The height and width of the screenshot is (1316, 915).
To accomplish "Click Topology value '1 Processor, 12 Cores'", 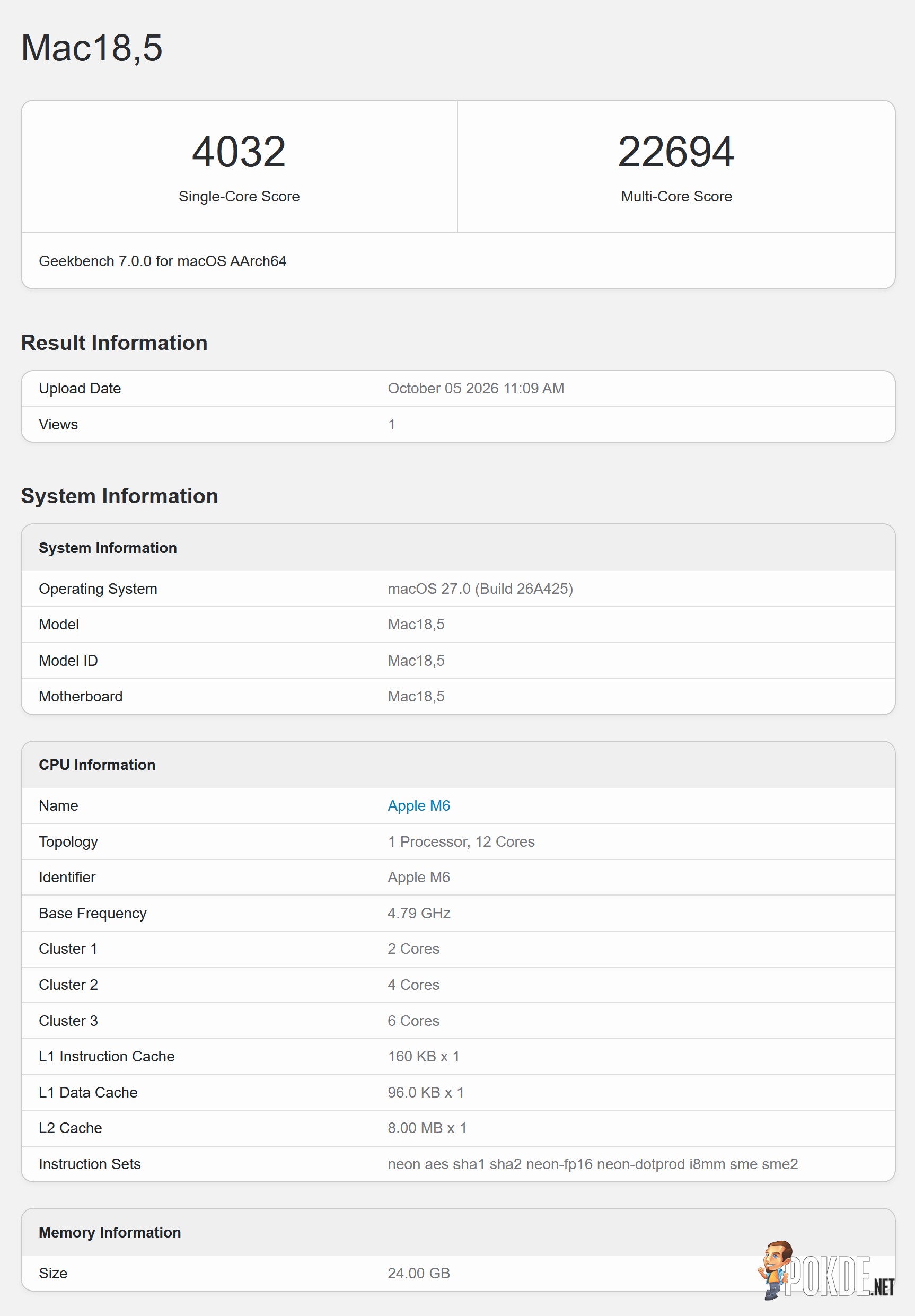I will coord(461,841).
